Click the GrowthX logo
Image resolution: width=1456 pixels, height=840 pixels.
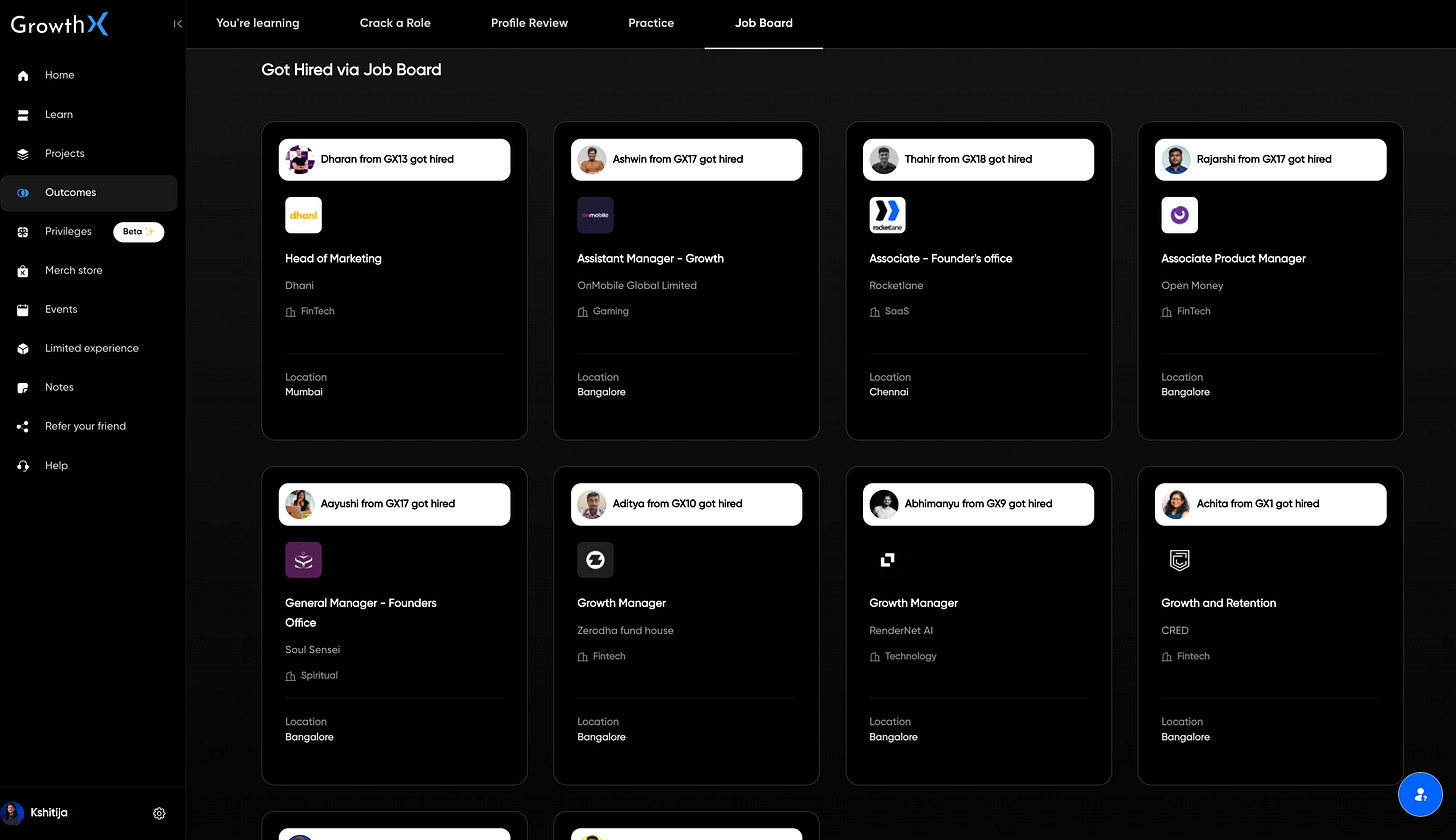(x=59, y=24)
